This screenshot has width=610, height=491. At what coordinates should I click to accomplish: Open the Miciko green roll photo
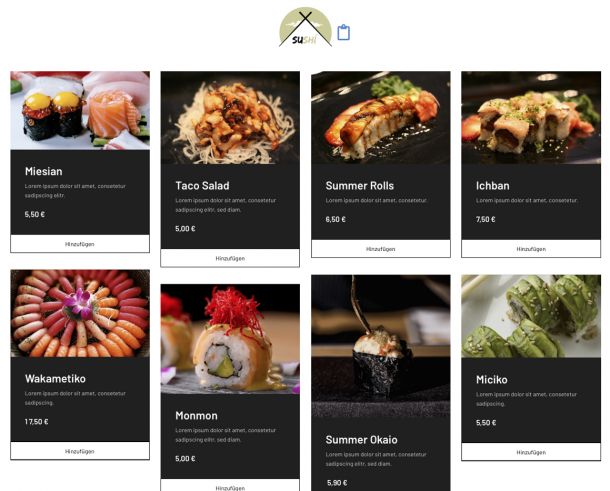click(x=531, y=316)
